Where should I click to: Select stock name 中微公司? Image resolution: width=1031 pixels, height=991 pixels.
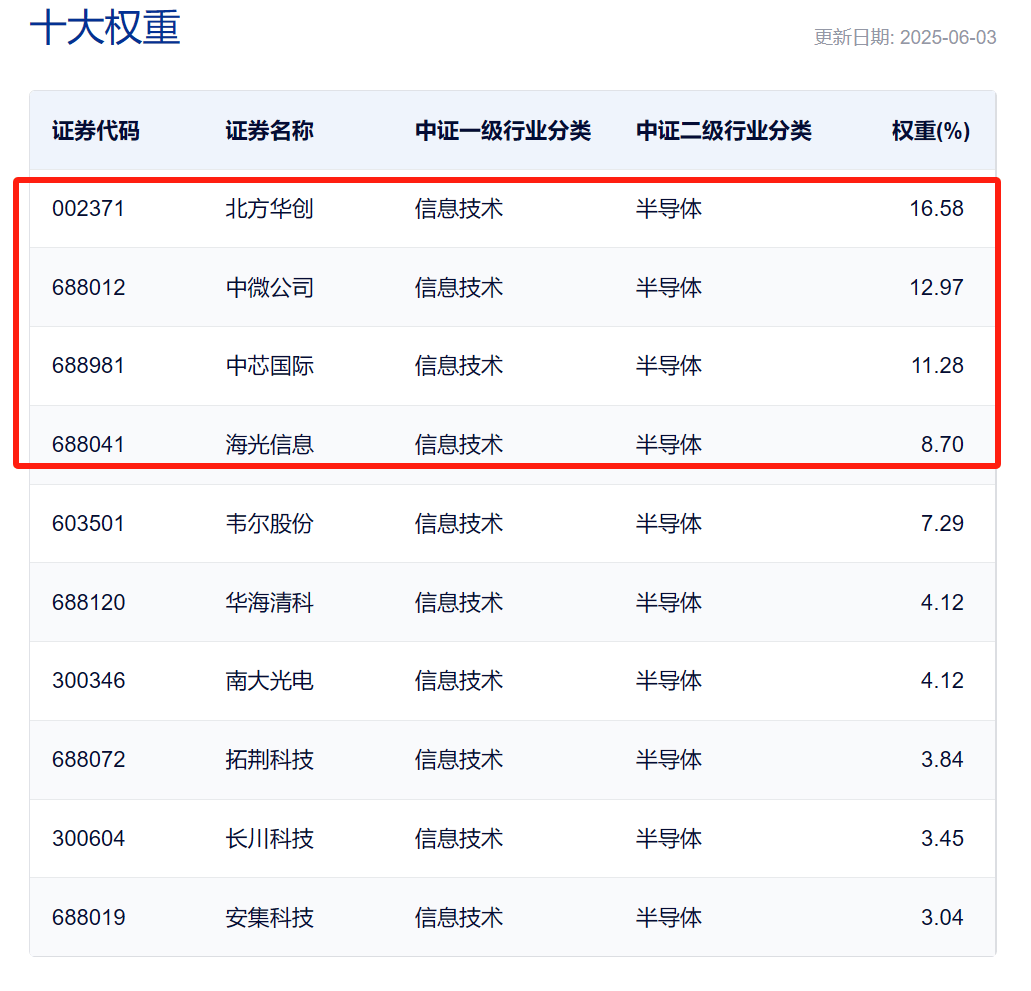[270, 287]
